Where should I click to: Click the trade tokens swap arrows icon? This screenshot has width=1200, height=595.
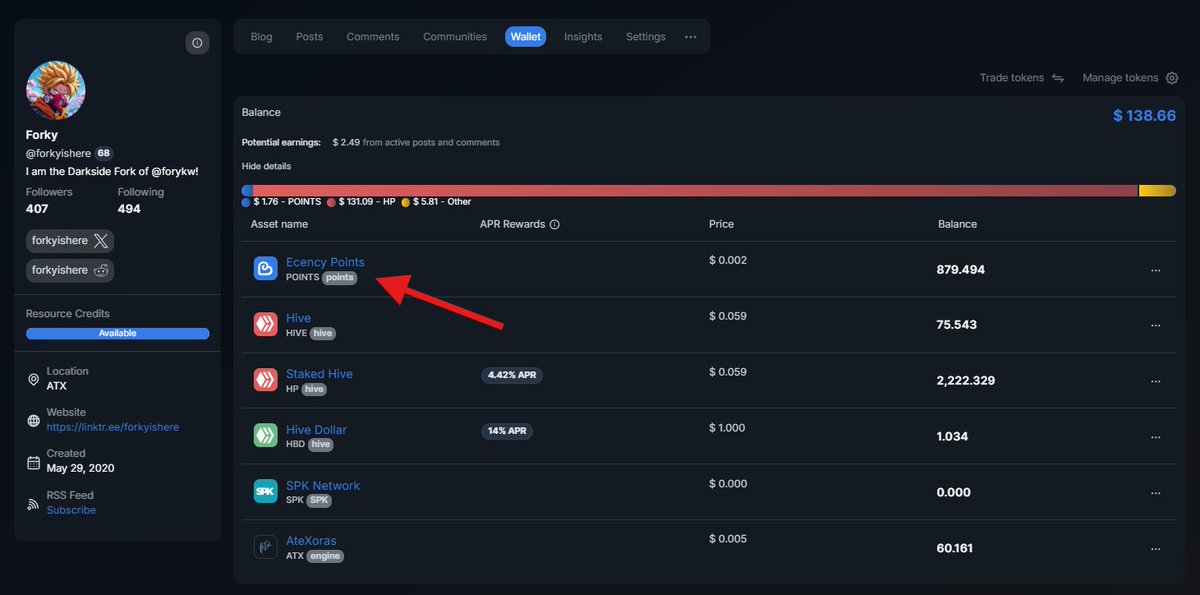(x=1058, y=78)
